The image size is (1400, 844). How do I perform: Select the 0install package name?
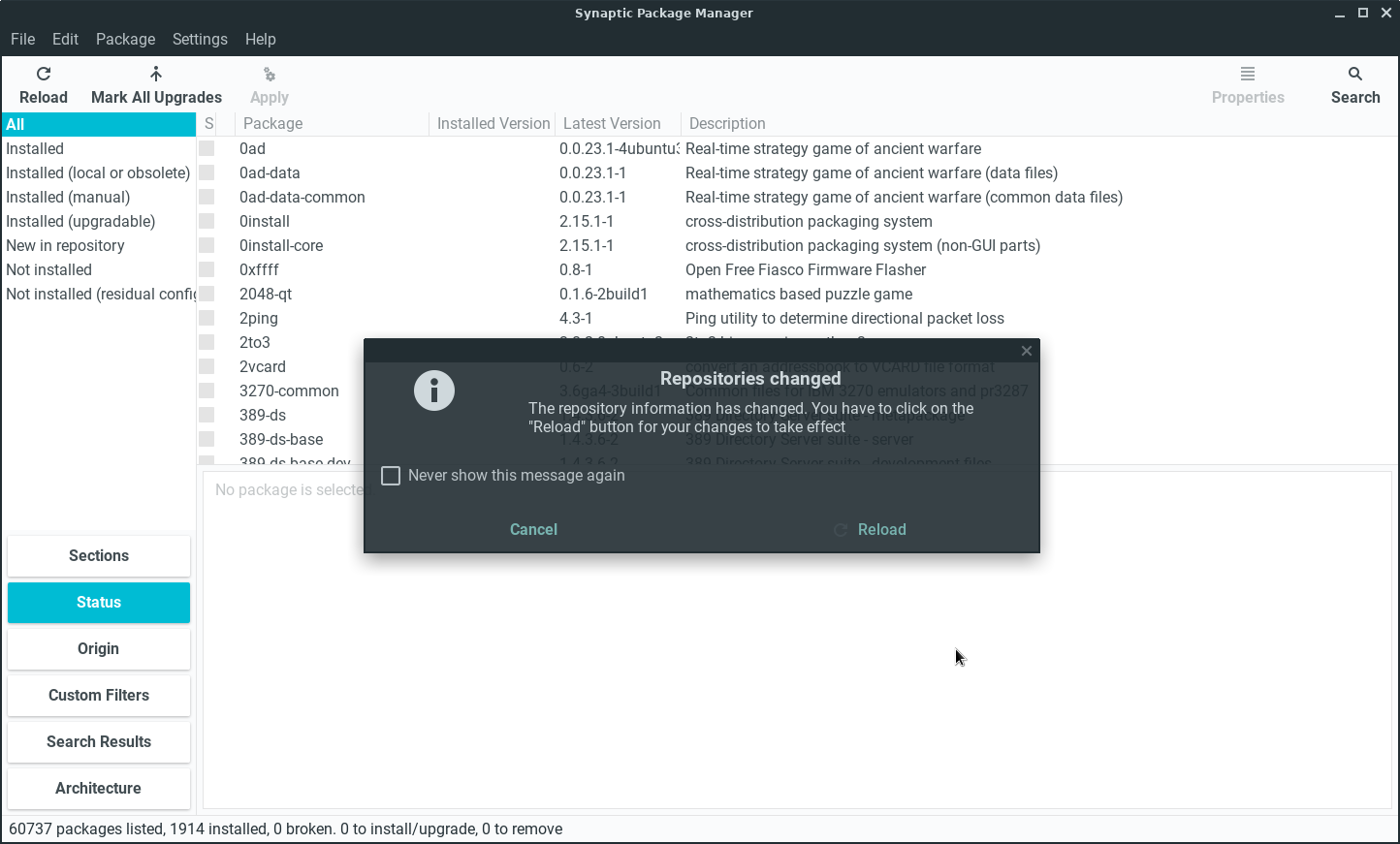tap(265, 221)
